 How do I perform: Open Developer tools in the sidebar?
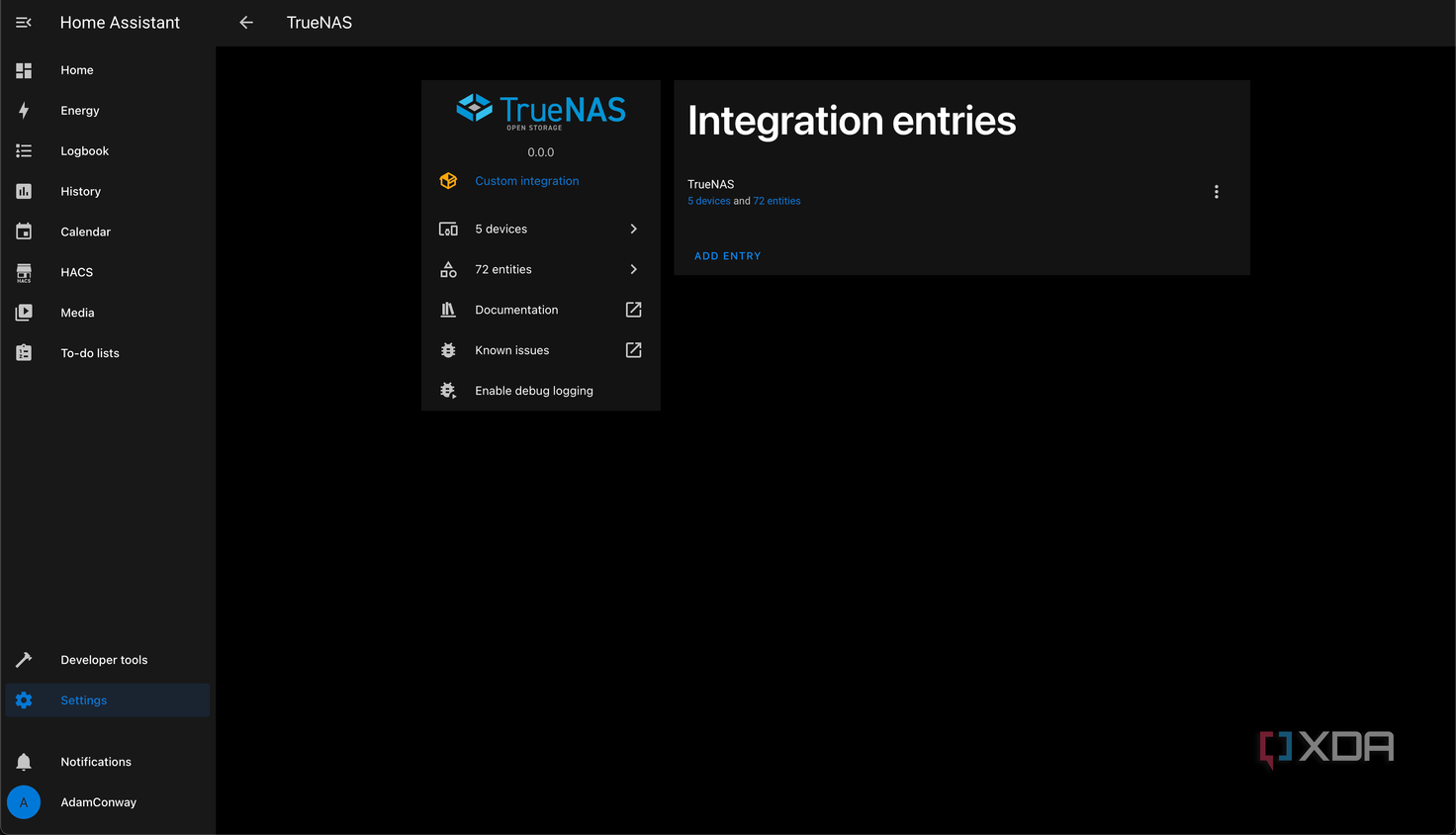click(108, 660)
